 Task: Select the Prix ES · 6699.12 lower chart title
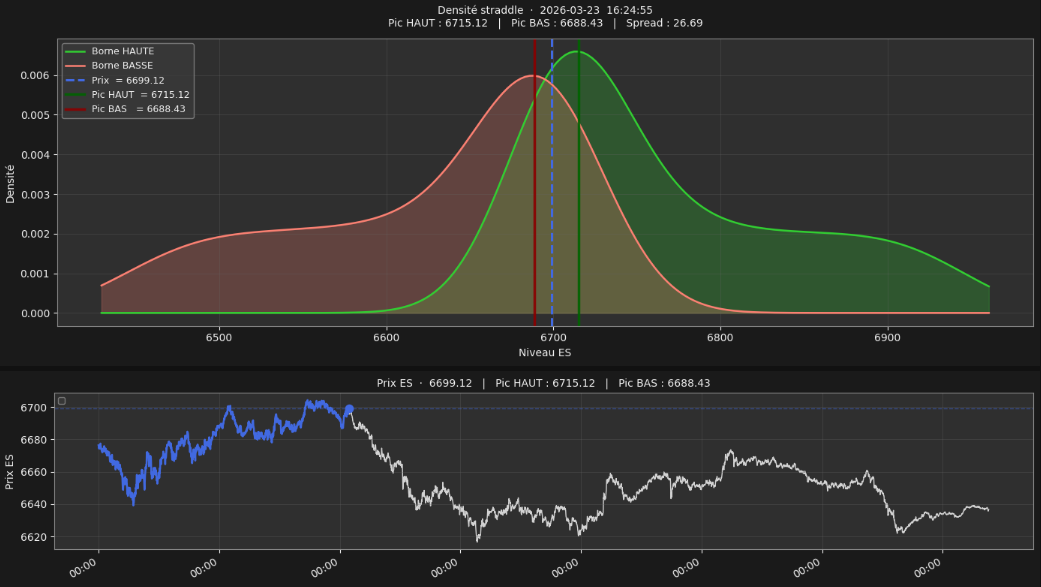pyautogui.click(x=424, y=383)
